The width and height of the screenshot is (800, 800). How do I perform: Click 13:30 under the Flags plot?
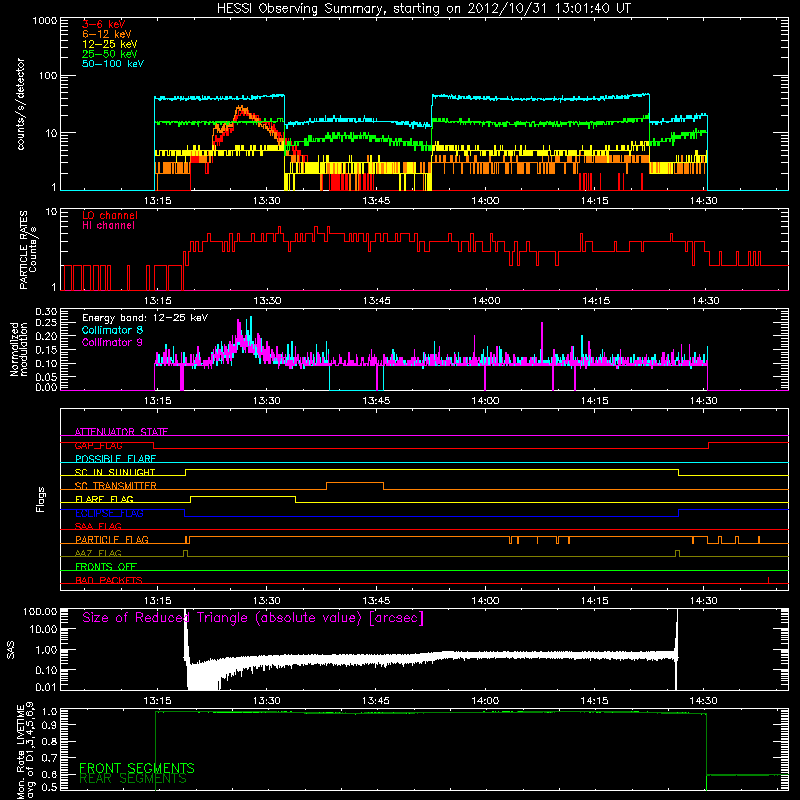267,601
